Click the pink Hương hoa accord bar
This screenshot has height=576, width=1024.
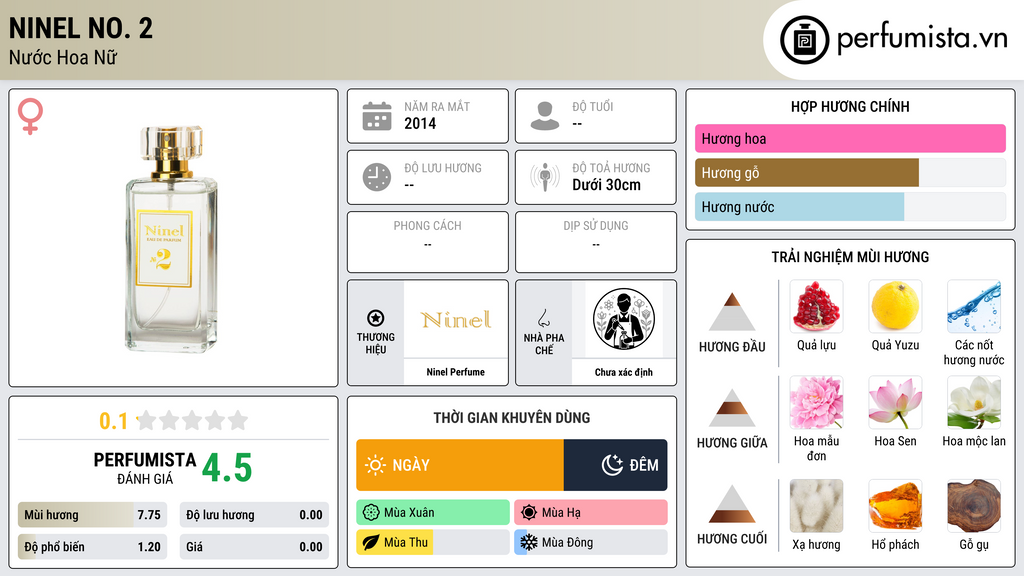tap(850, 138)
